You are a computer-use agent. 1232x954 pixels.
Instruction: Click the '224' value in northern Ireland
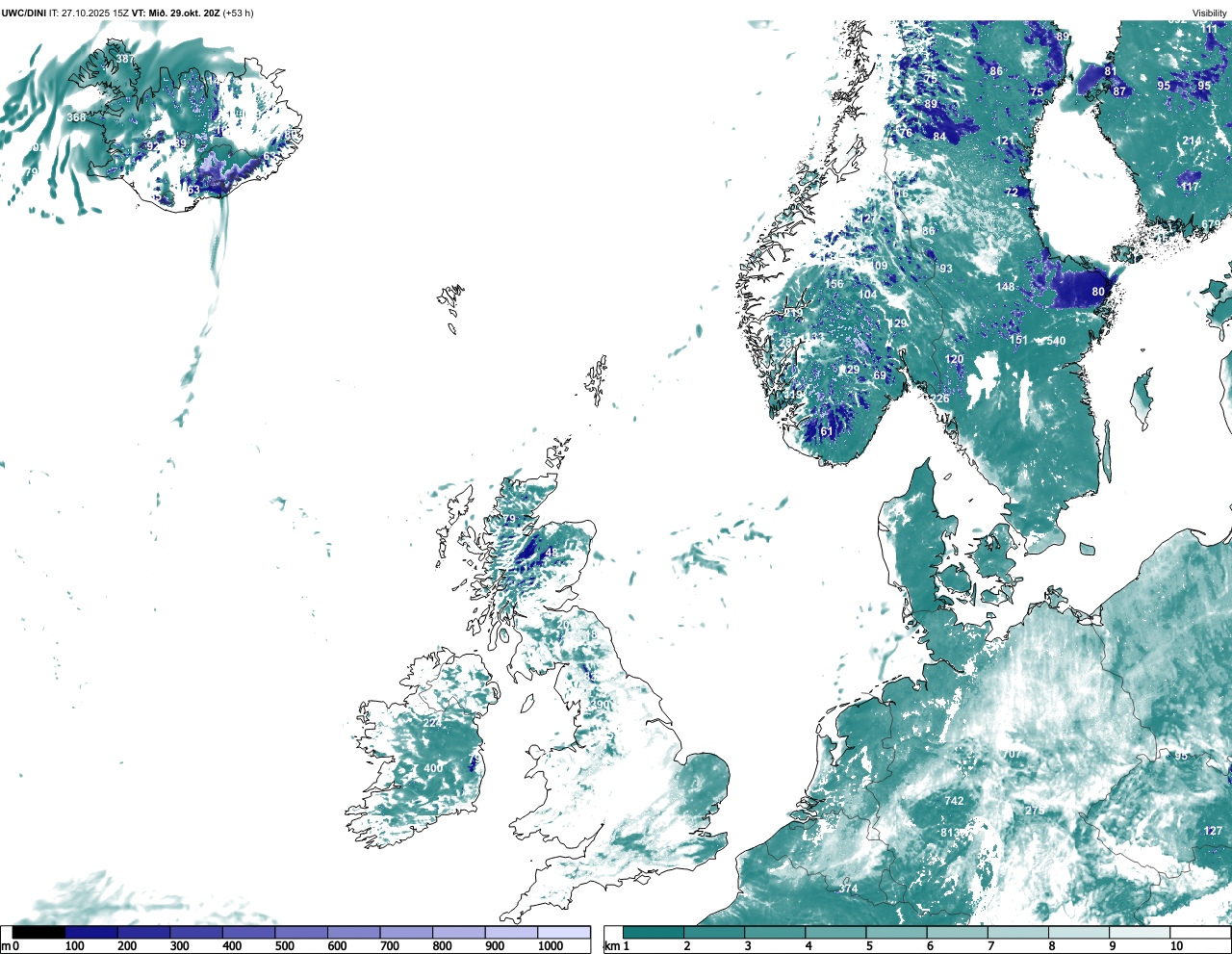pos(432,723)
